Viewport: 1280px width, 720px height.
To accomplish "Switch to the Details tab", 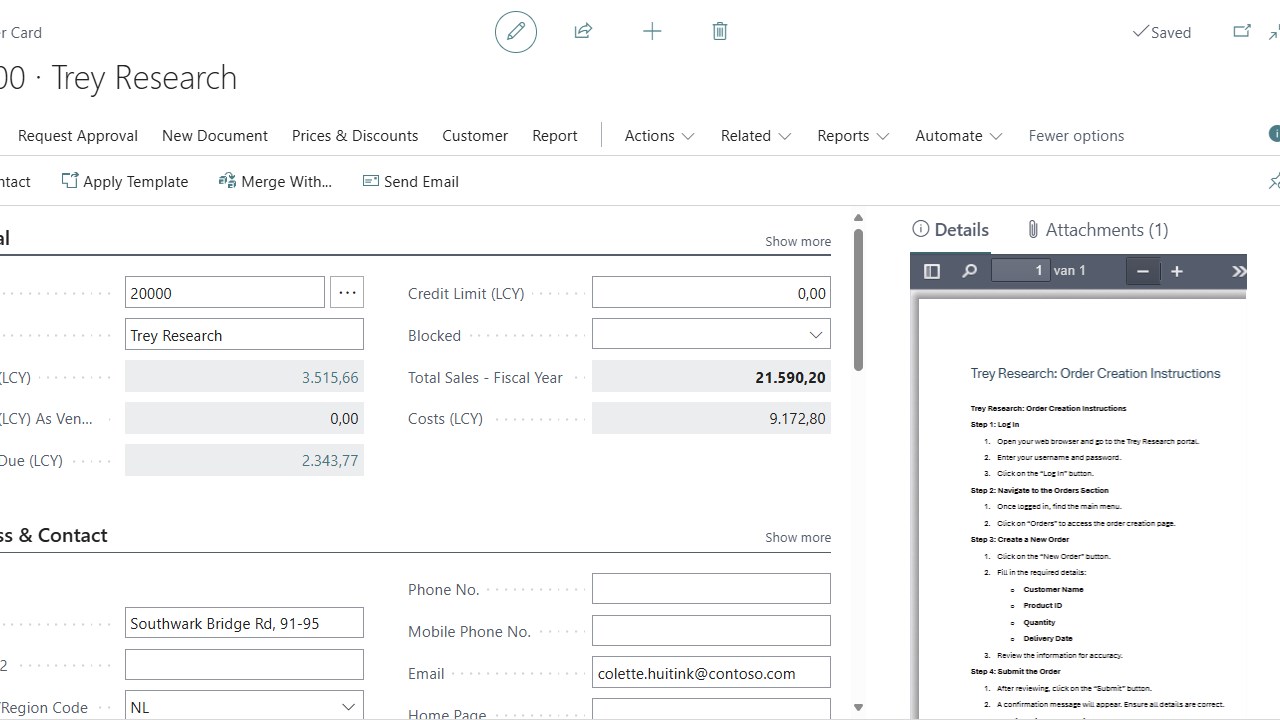I will 951,230.
